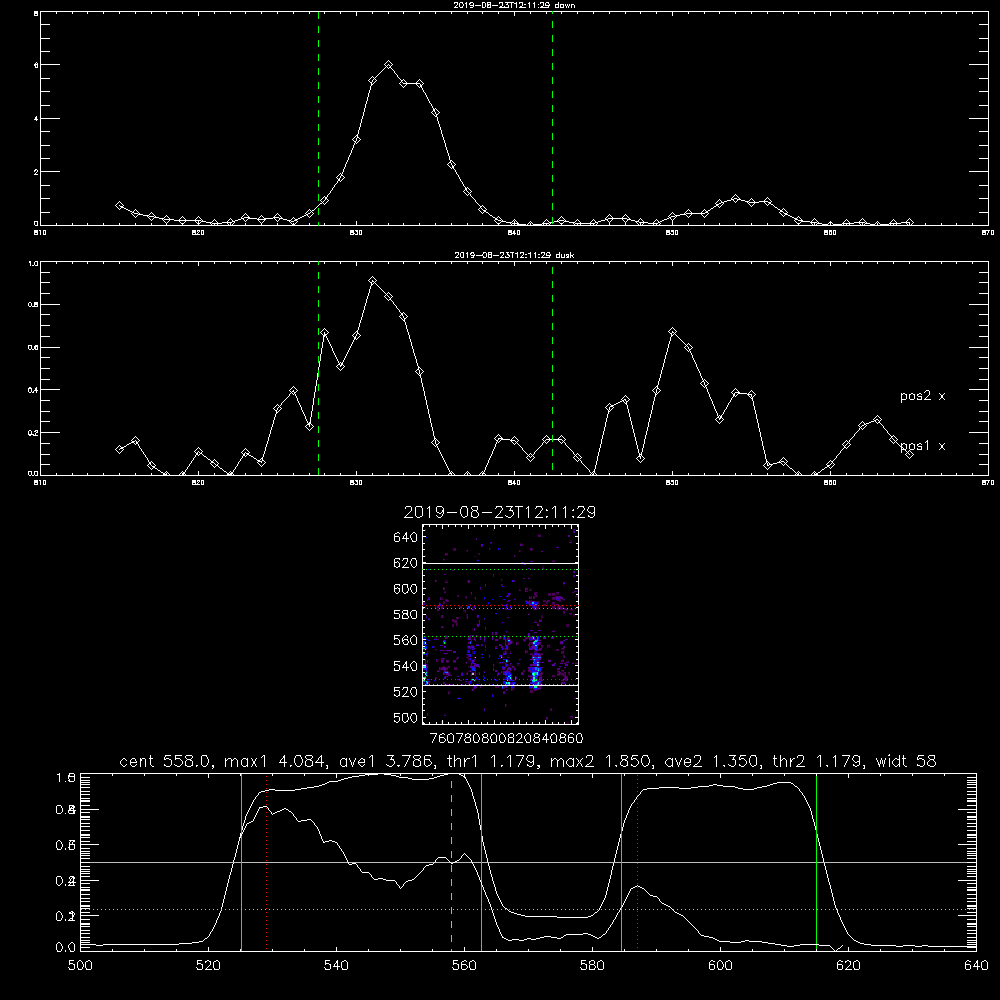Click the crowded x-axis labels below the spectrogram
Screen dimensions: 1000x1000
coord(506,738)
